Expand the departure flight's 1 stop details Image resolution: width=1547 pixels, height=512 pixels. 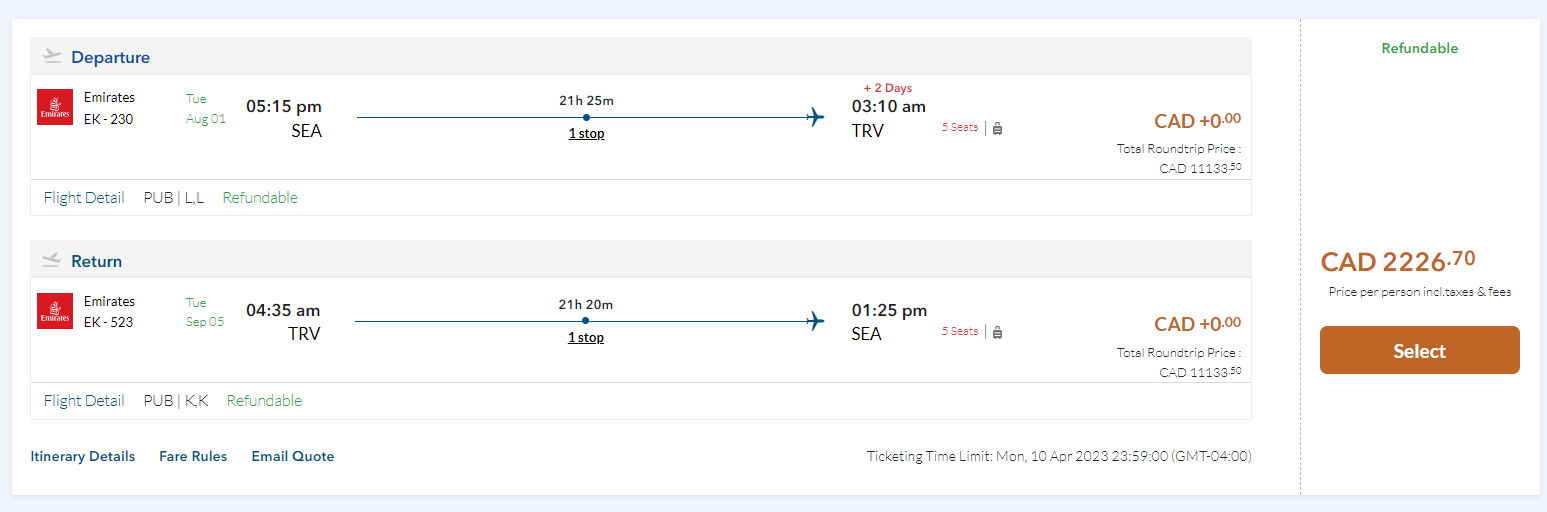point(586,133)
